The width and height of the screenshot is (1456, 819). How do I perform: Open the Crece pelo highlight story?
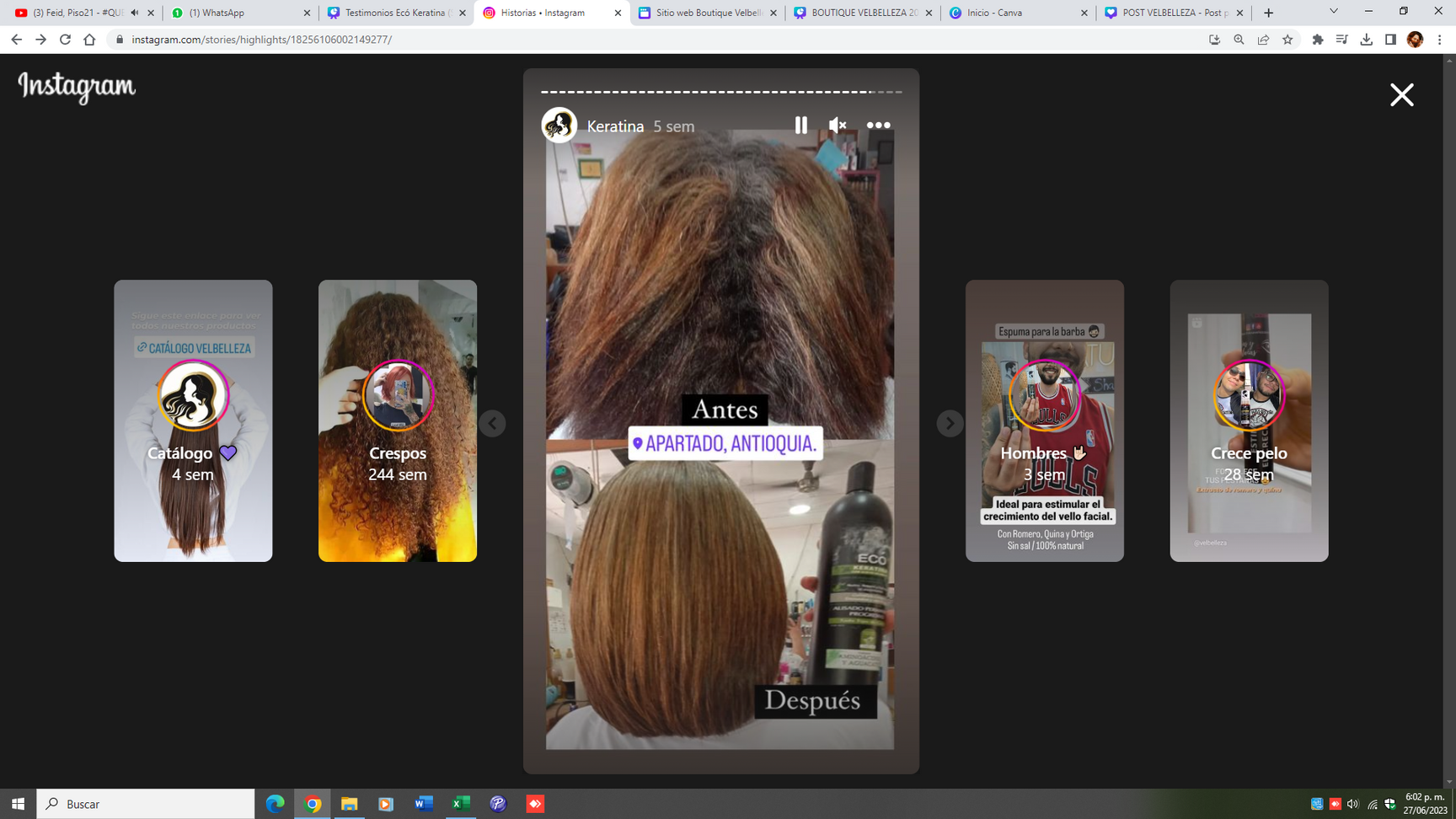1249,420
